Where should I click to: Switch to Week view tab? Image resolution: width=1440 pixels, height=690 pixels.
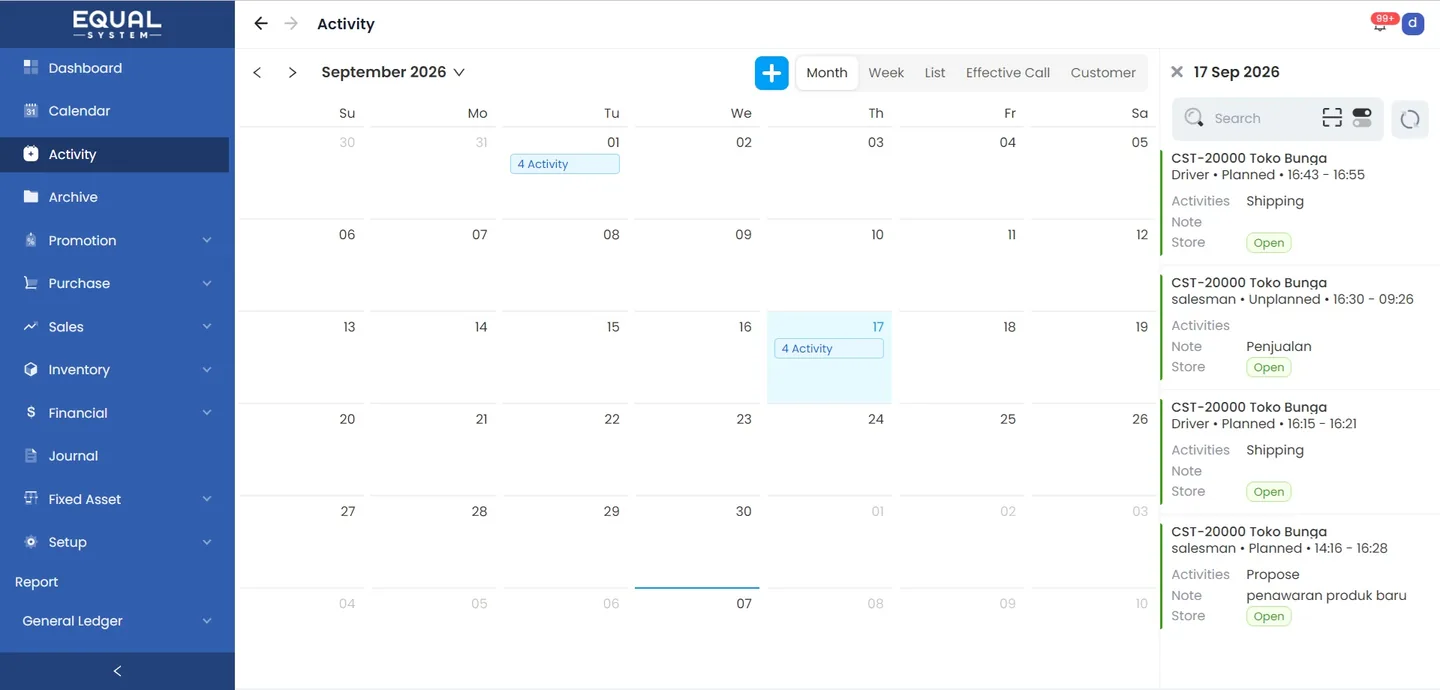pyautogui.click(x=886, y=73)
